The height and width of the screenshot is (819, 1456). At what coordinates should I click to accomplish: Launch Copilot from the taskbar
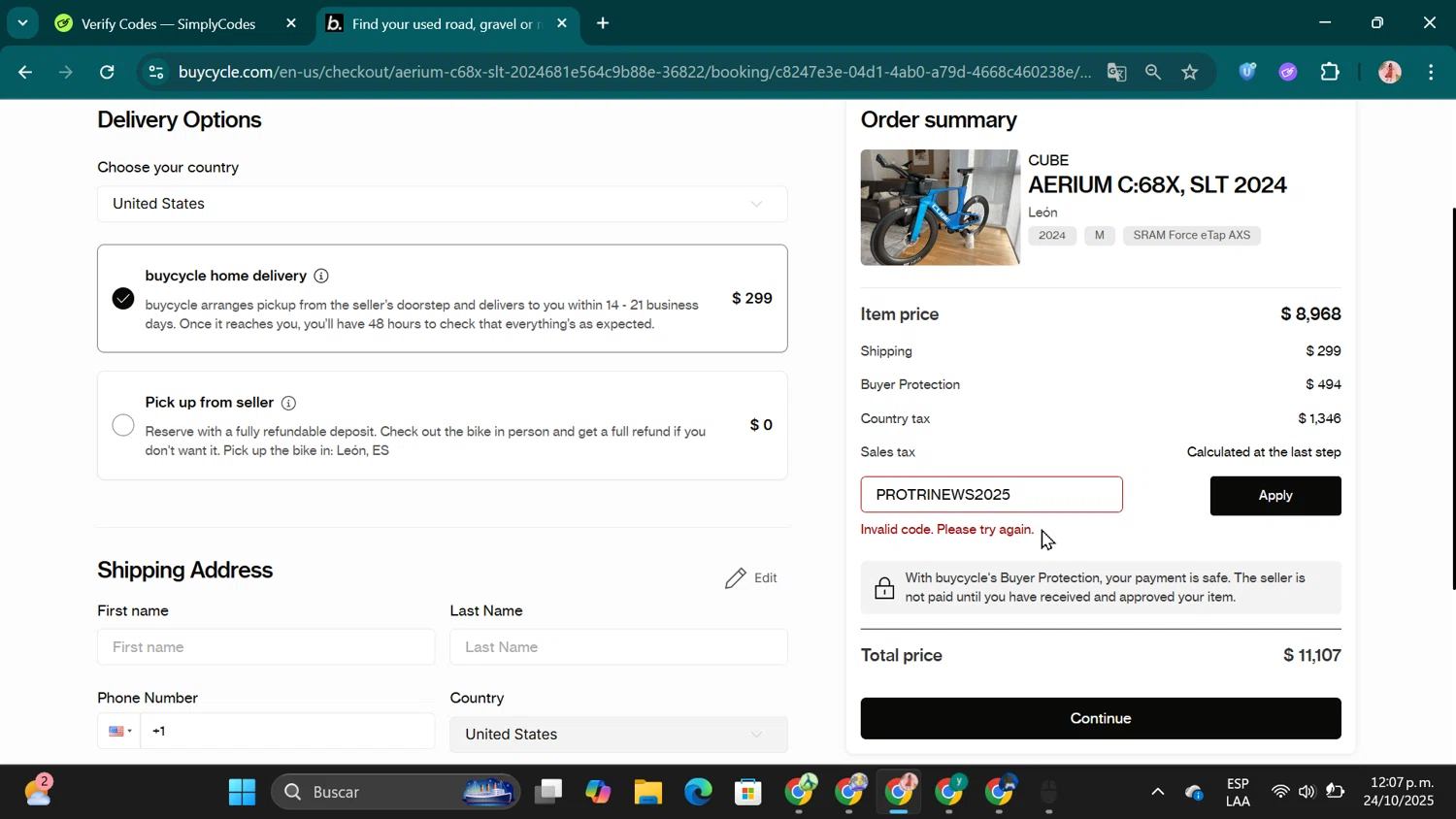(598, 793)
